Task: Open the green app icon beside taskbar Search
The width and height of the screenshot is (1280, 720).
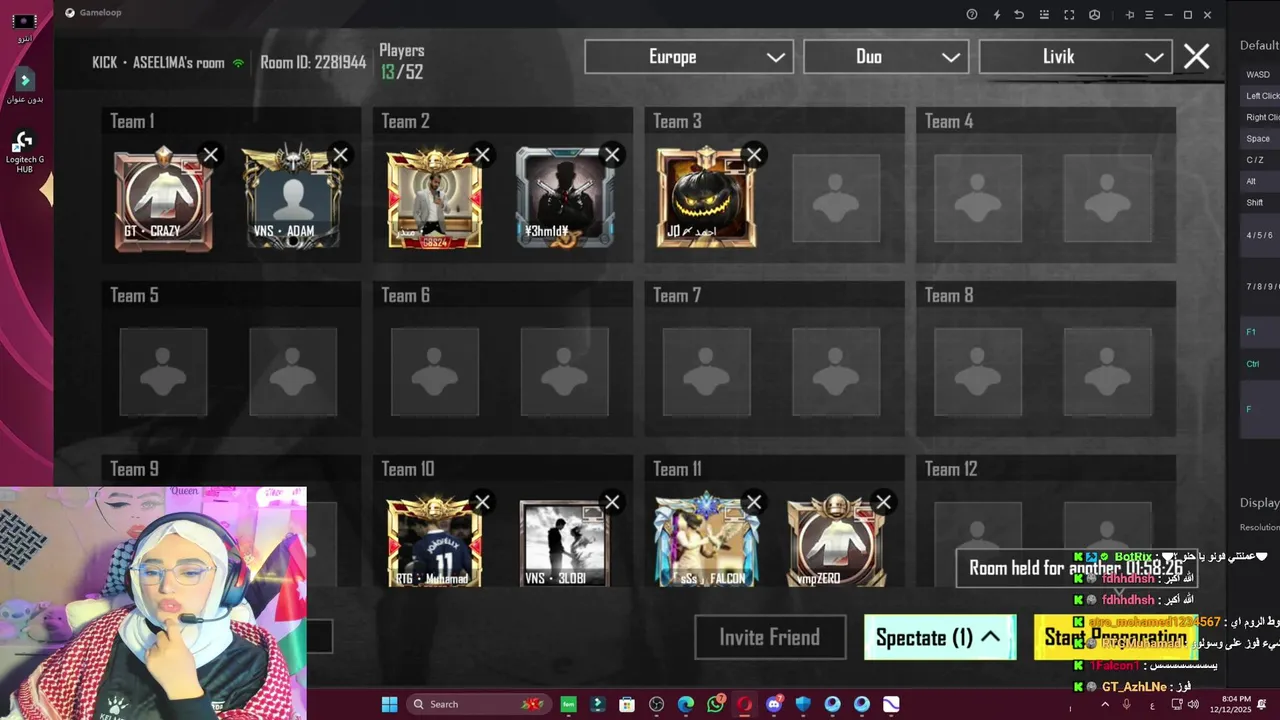Action: [x=568, y=704]
